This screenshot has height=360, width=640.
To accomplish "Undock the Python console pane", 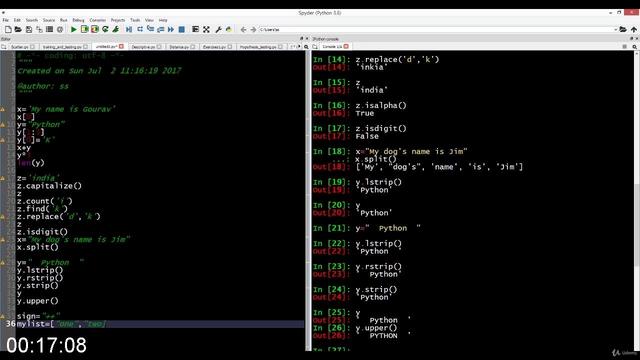I will click(x=631, y=39).
